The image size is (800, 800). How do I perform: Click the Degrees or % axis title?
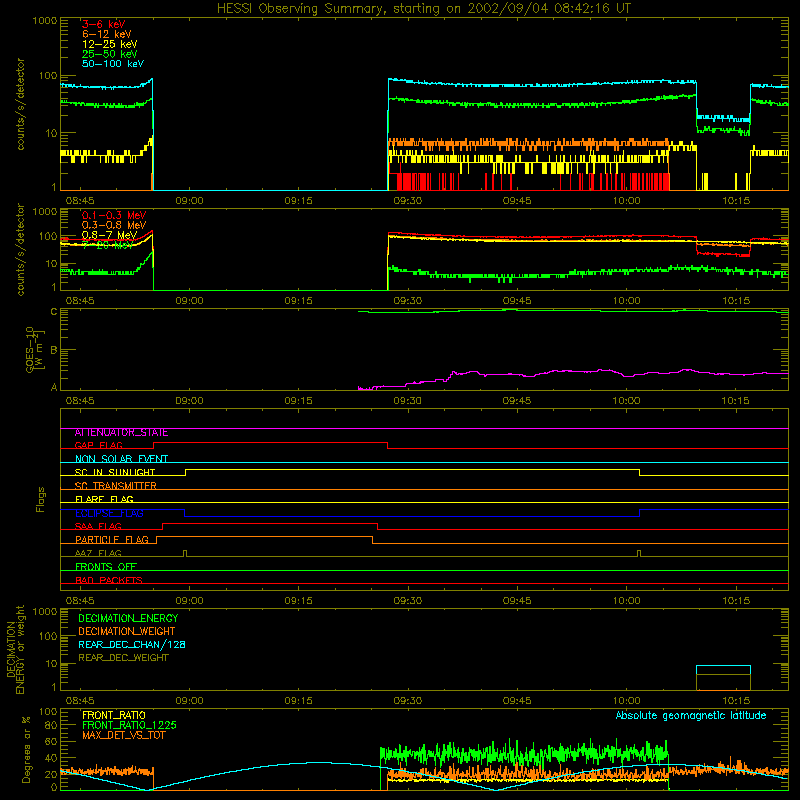(x=26, y=749)
